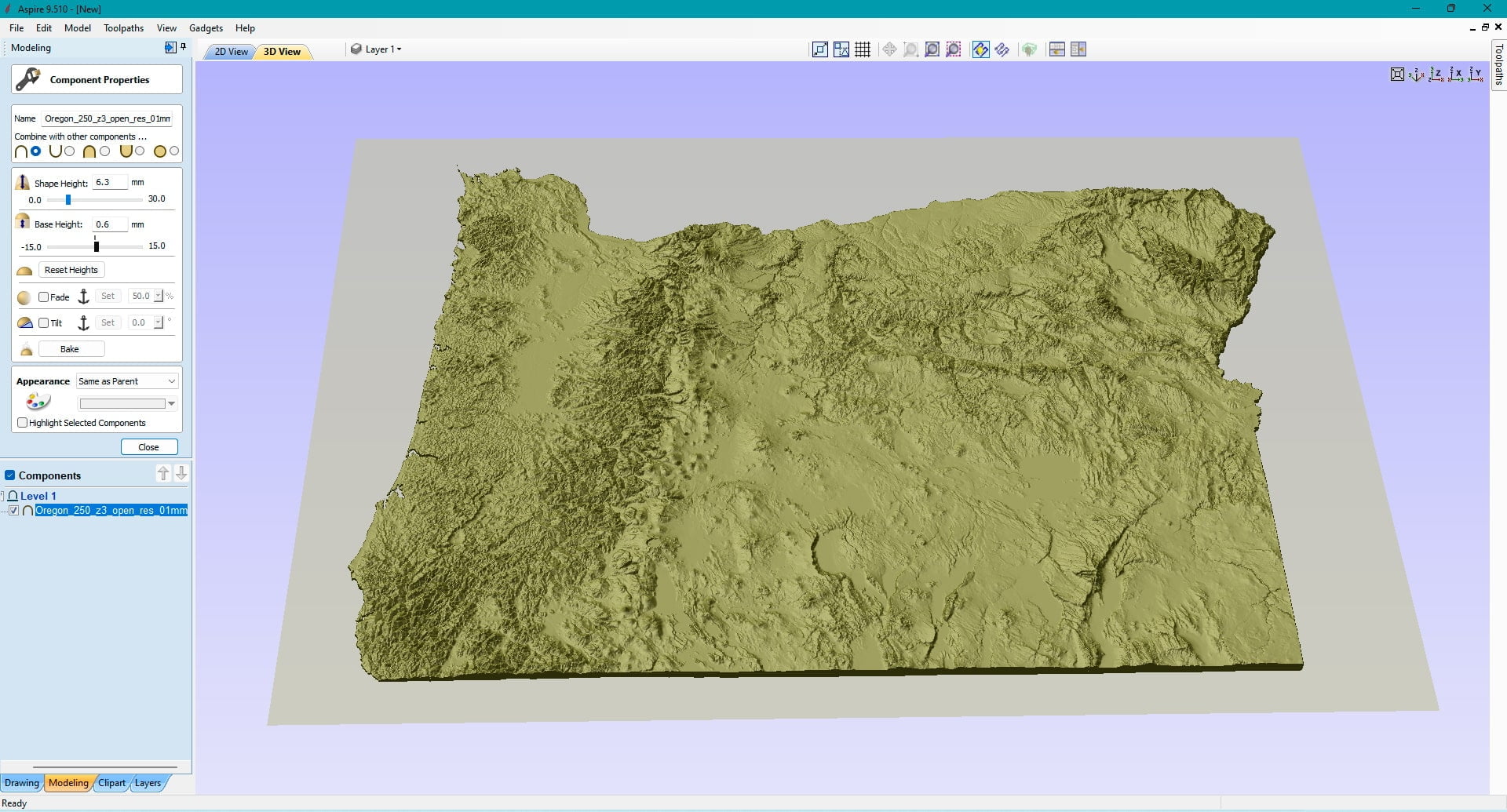Tile the views vertically using toolbar icon
Viewport: 1507px width, 812px height.
(x=1078, y=49)
